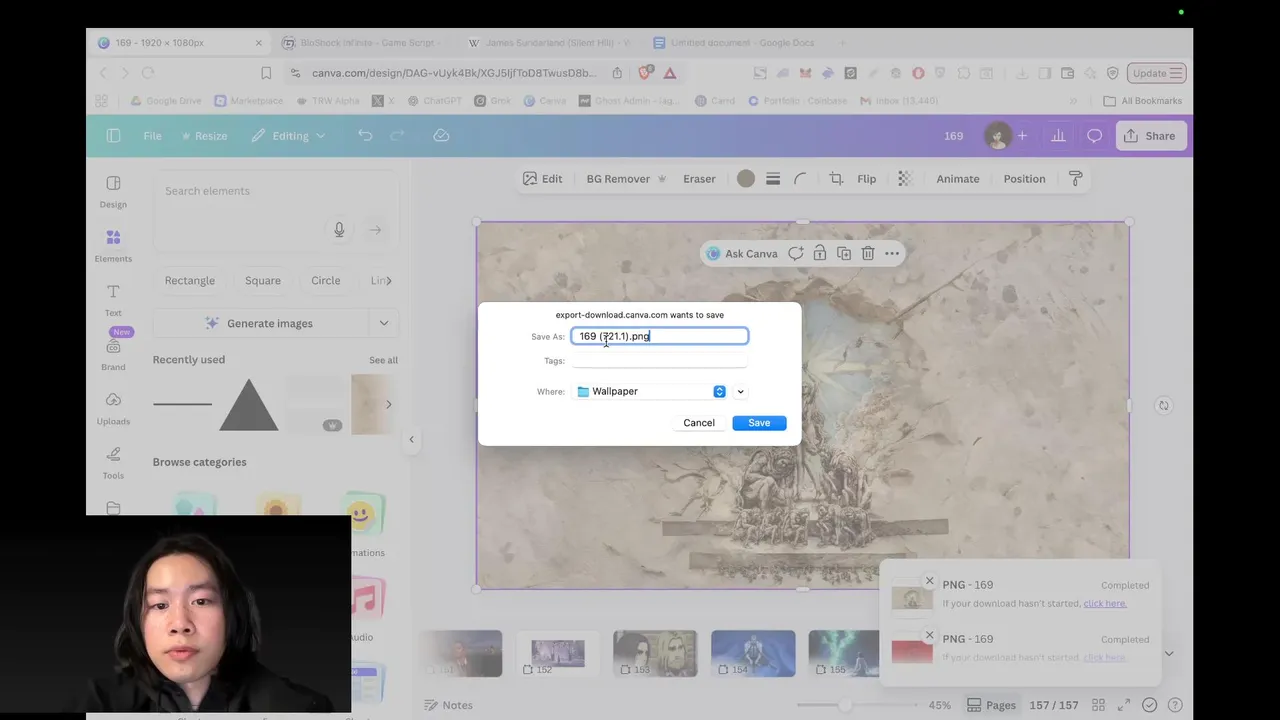Open the Position panel
The width and height of the screenshot is (1280, 720).
coord(1024,179)
